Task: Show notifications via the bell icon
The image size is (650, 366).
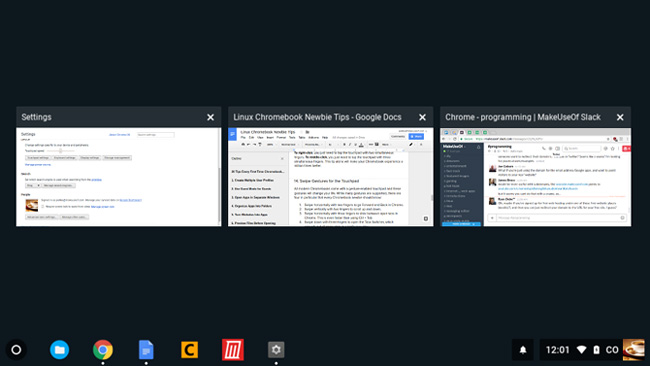Action: point(523,350)
